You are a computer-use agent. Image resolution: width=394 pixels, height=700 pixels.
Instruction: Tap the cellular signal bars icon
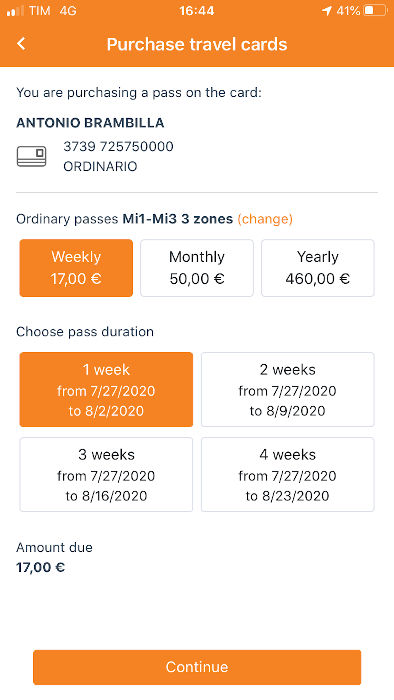coord(16,11)
